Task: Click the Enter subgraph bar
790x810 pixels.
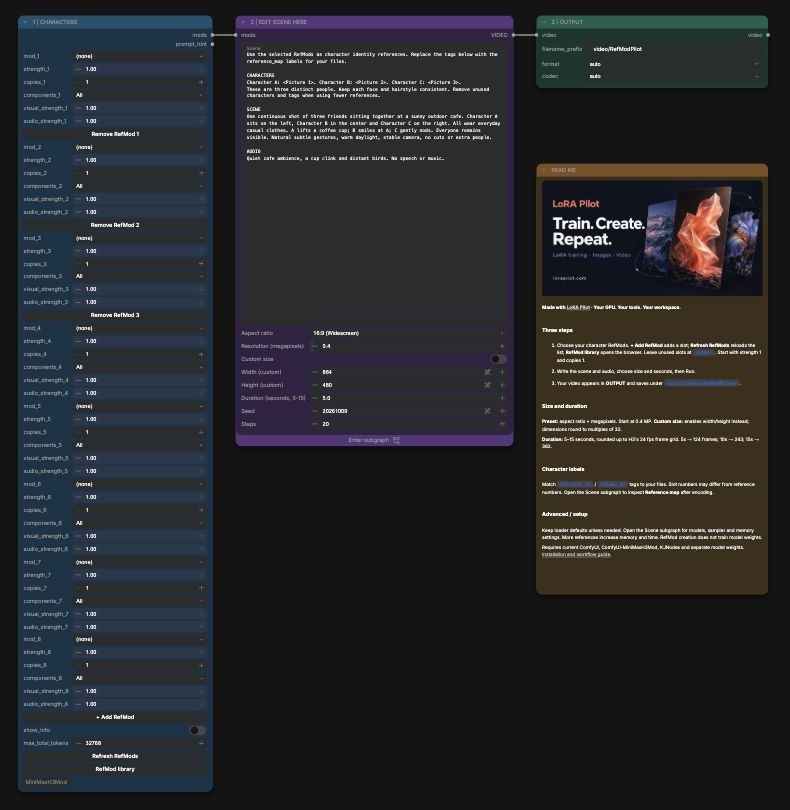Action: coord(374,440)
